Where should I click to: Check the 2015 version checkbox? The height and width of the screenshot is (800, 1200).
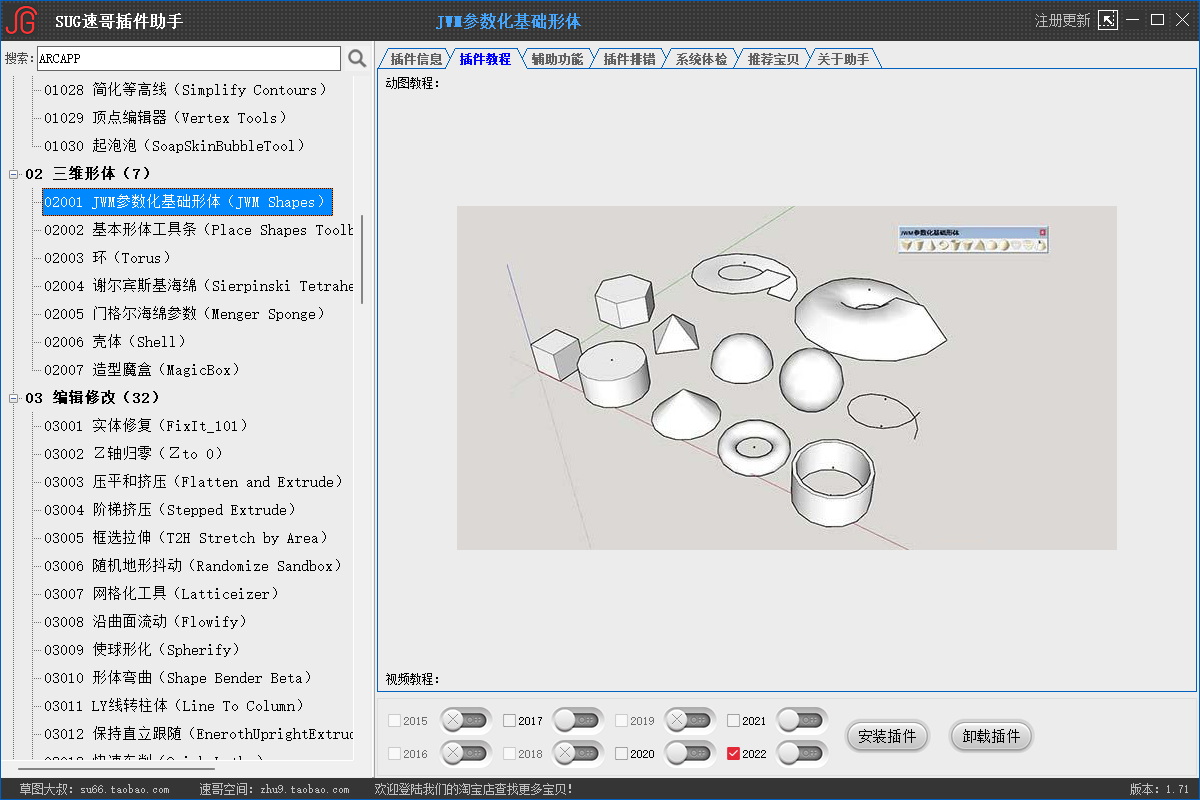394,721
